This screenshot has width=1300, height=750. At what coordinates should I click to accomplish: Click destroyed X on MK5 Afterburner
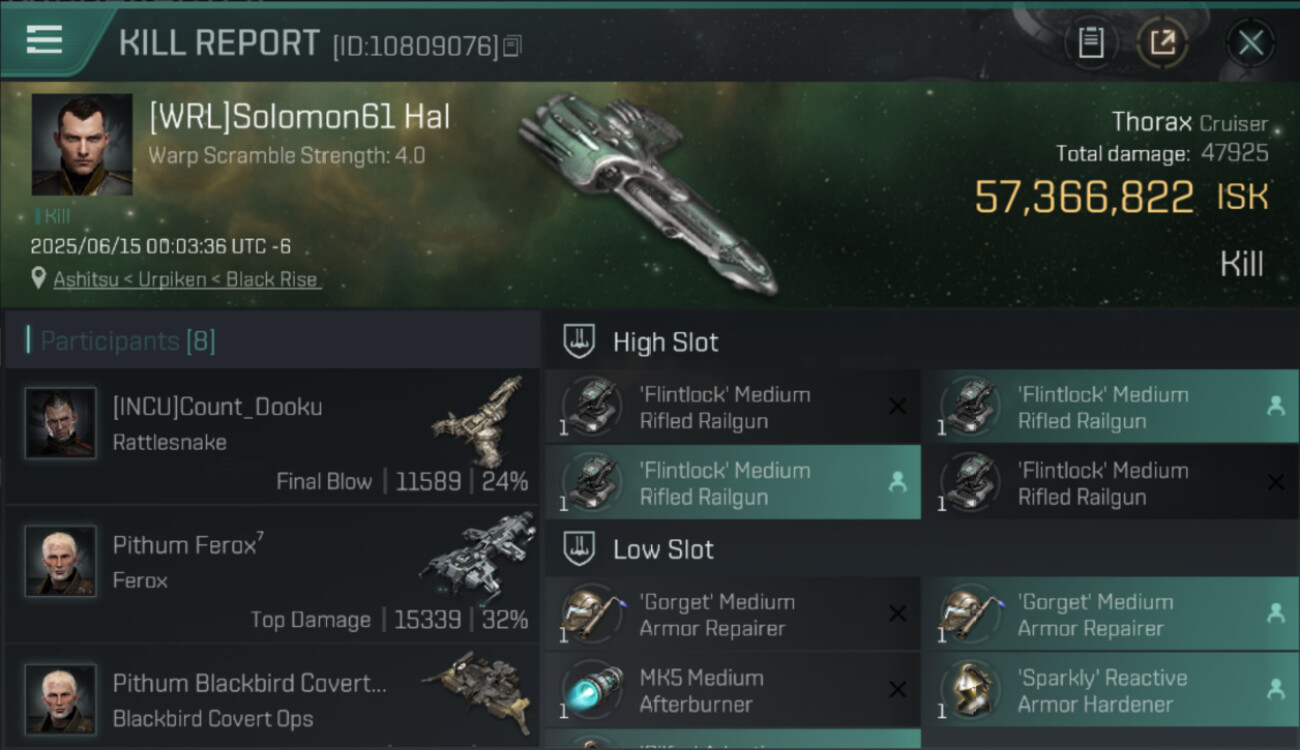(x=897, y=689)
